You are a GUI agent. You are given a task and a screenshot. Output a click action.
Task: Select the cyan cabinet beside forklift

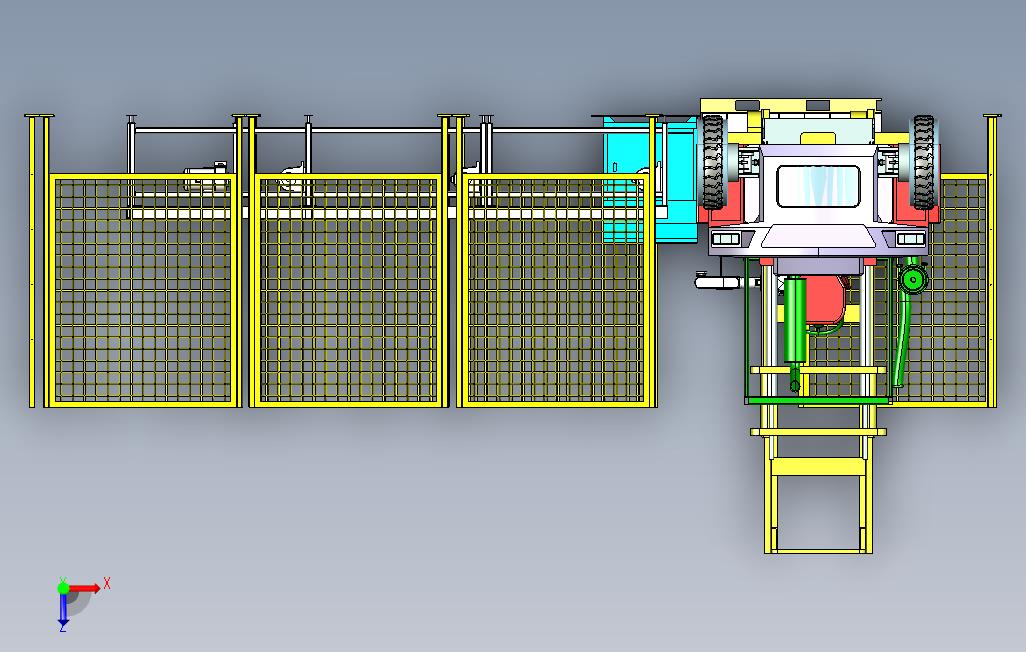click(650, 179)
